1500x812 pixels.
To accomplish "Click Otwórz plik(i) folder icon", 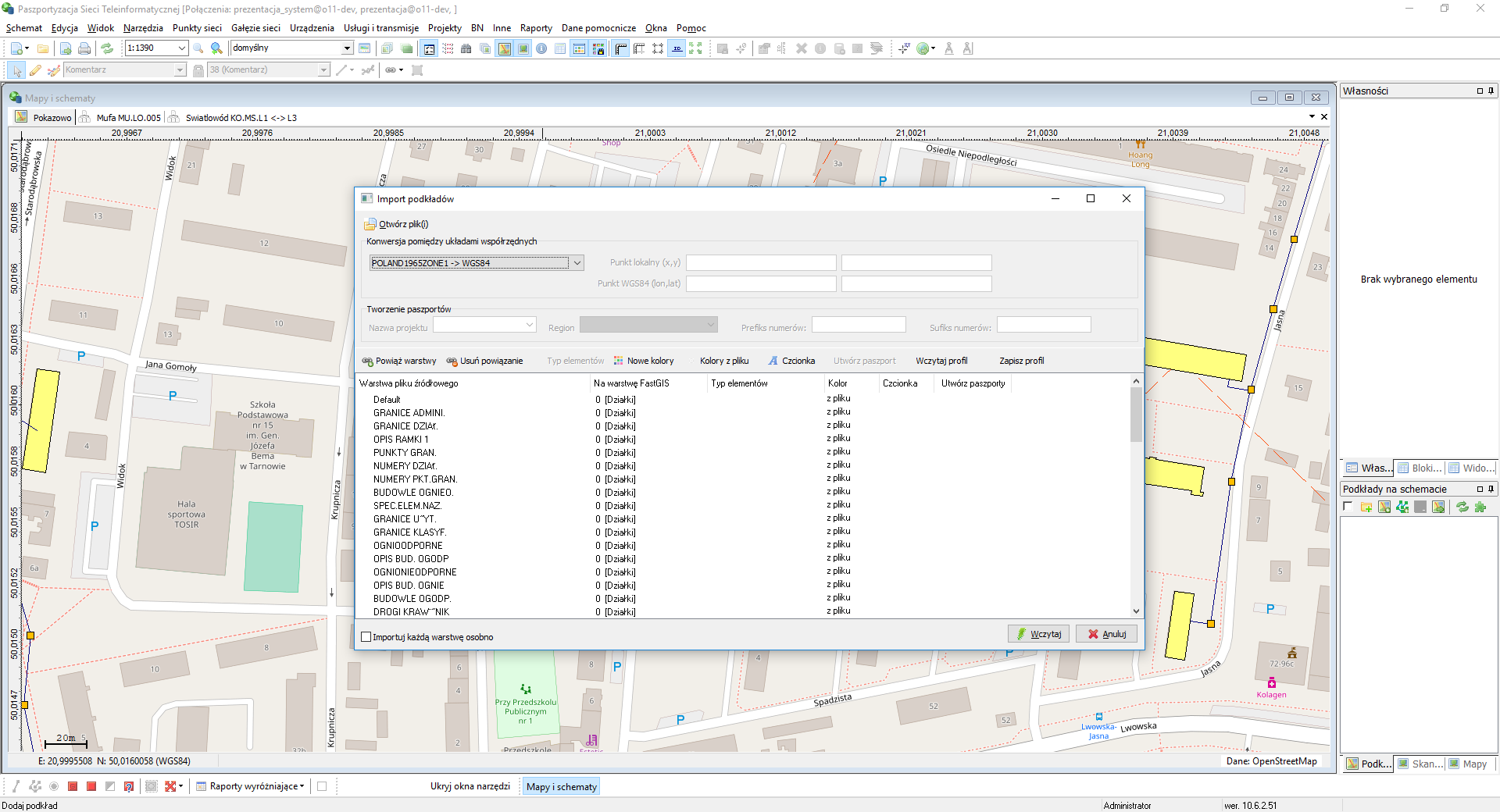I will click(x=370, y=225).
